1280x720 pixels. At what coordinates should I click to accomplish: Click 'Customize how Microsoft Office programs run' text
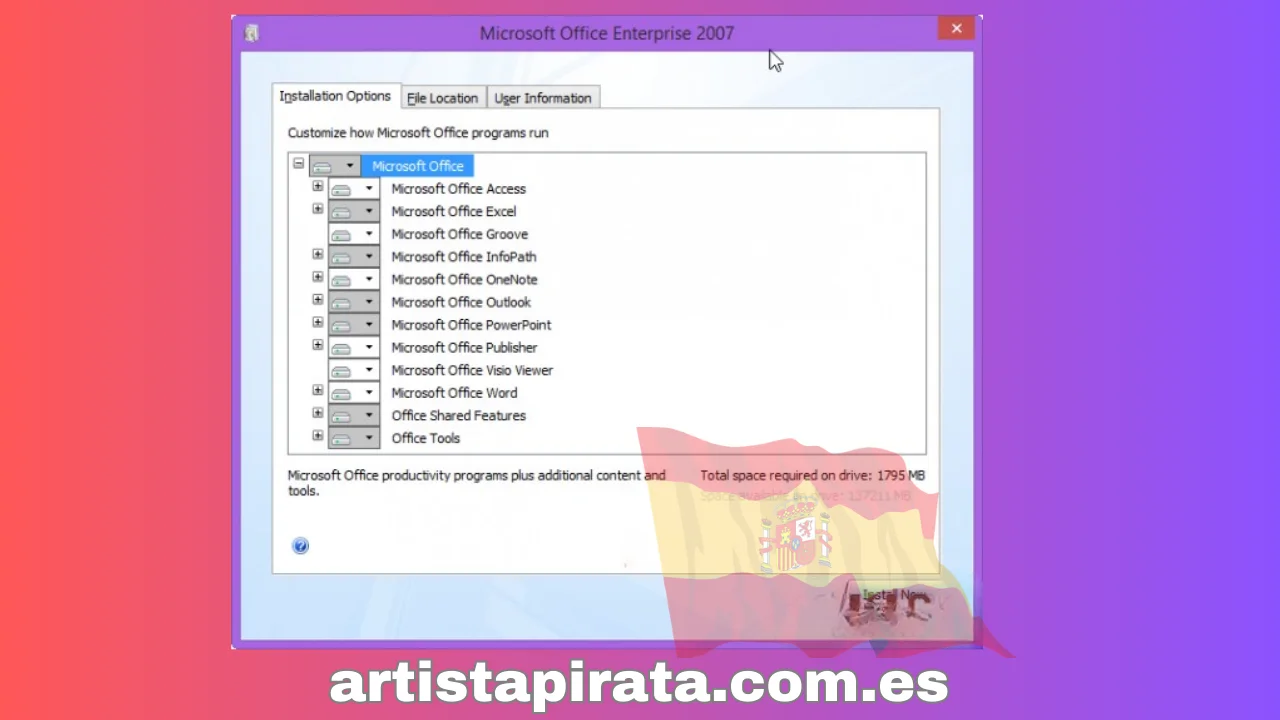point(418,133)
